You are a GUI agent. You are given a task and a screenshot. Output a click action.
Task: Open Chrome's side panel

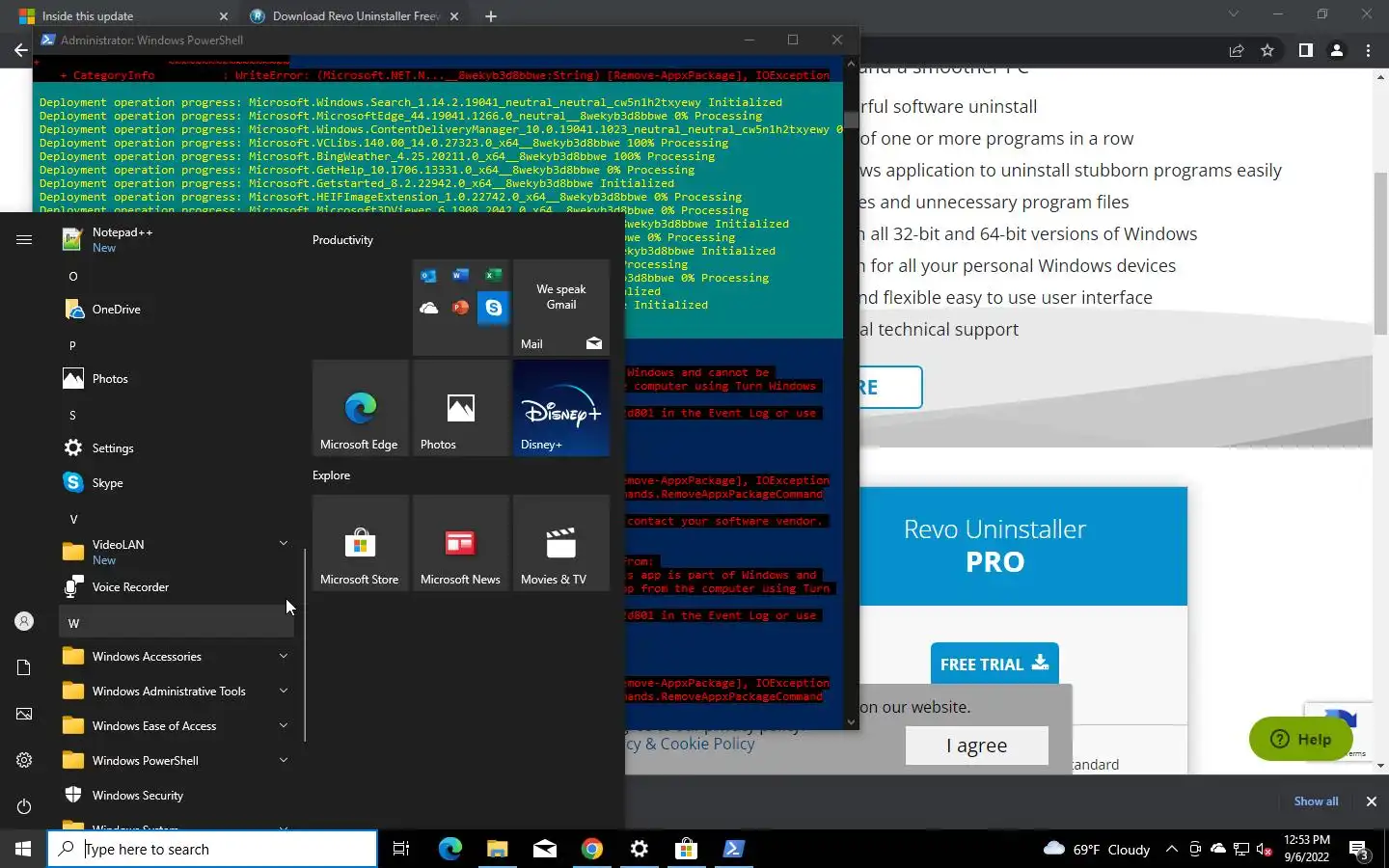[x=1305, y=50]
